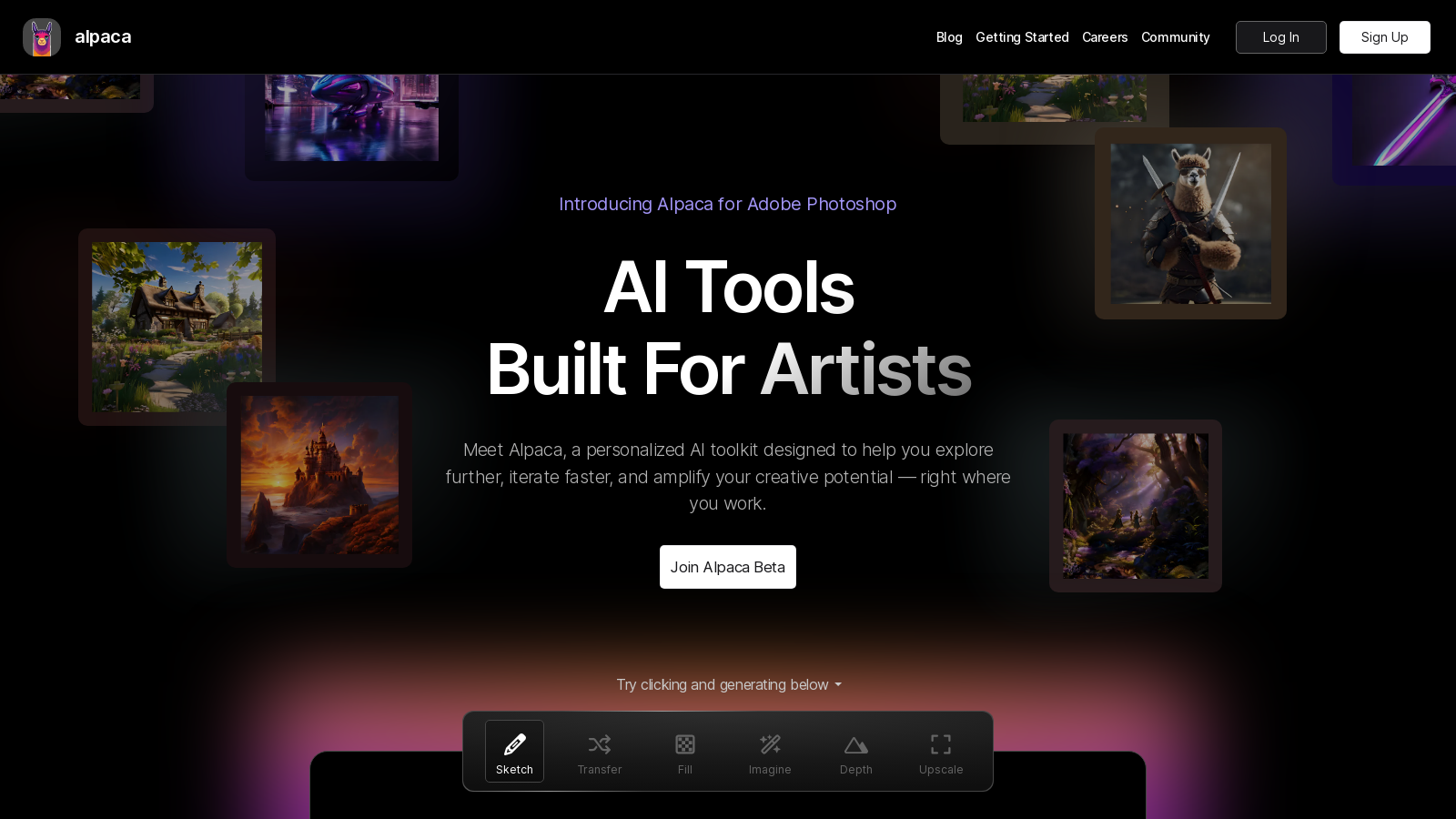This screenshot has height=819, width=1456.
Task: Go to Getting Started
Action: pyautogui.click(x=1022, y=37)
